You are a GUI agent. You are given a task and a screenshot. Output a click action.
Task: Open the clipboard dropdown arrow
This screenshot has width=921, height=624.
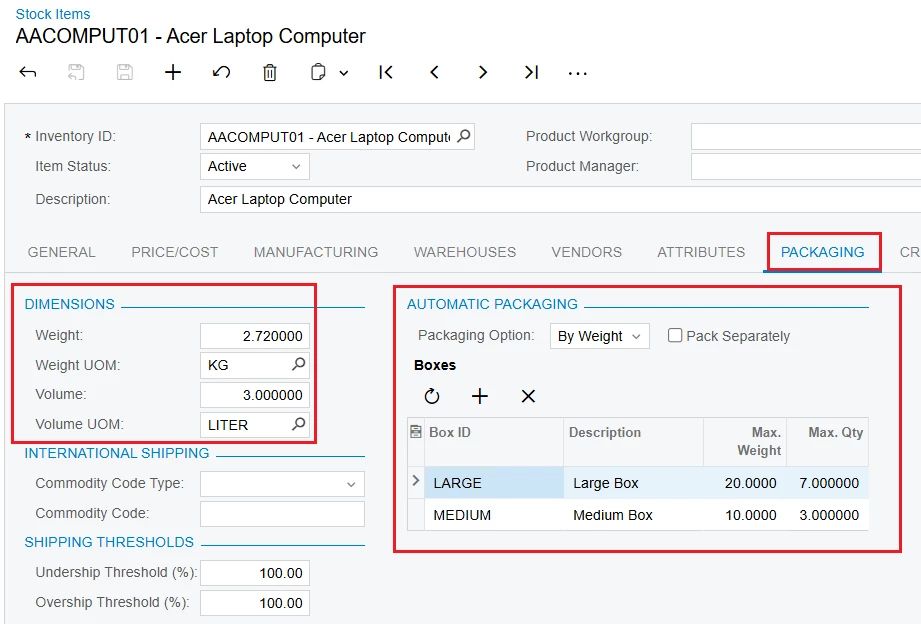pyautogui.click(x=344, y=73)
